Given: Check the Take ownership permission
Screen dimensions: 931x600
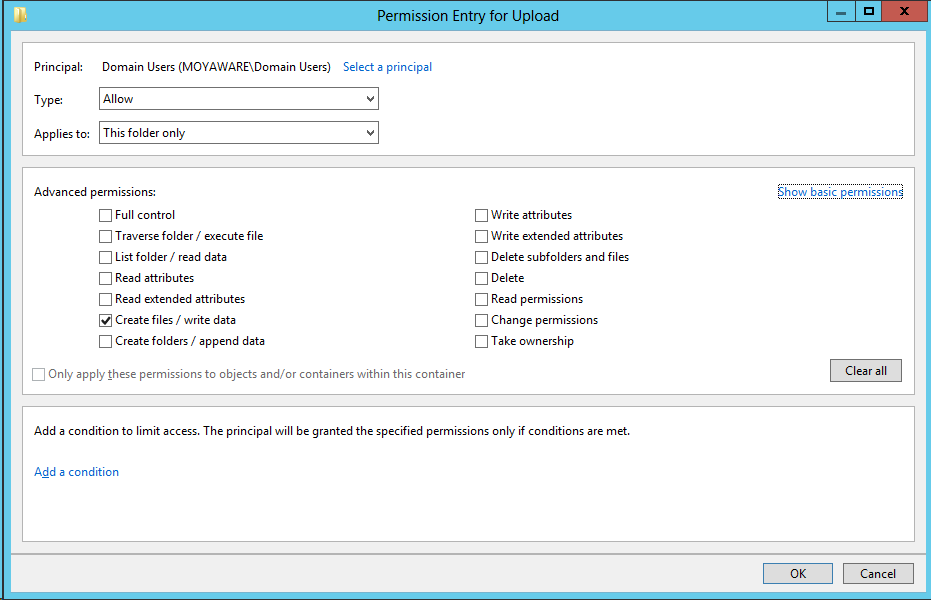Looking at the screenshot, I should coord(481,341).
